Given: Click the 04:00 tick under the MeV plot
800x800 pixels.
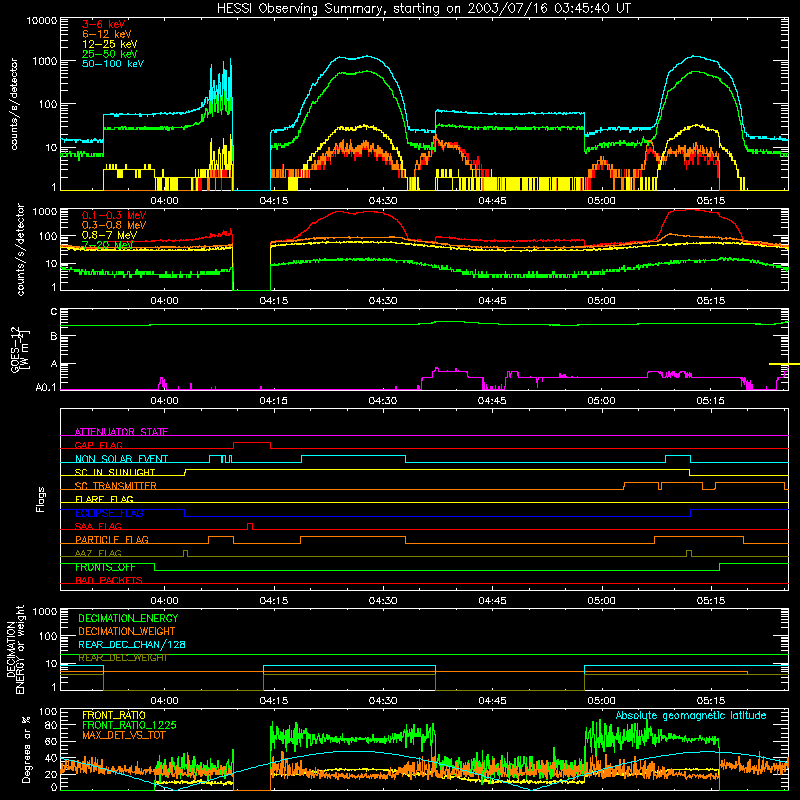Looking at the screenshot, I should (x=164, y=301).
